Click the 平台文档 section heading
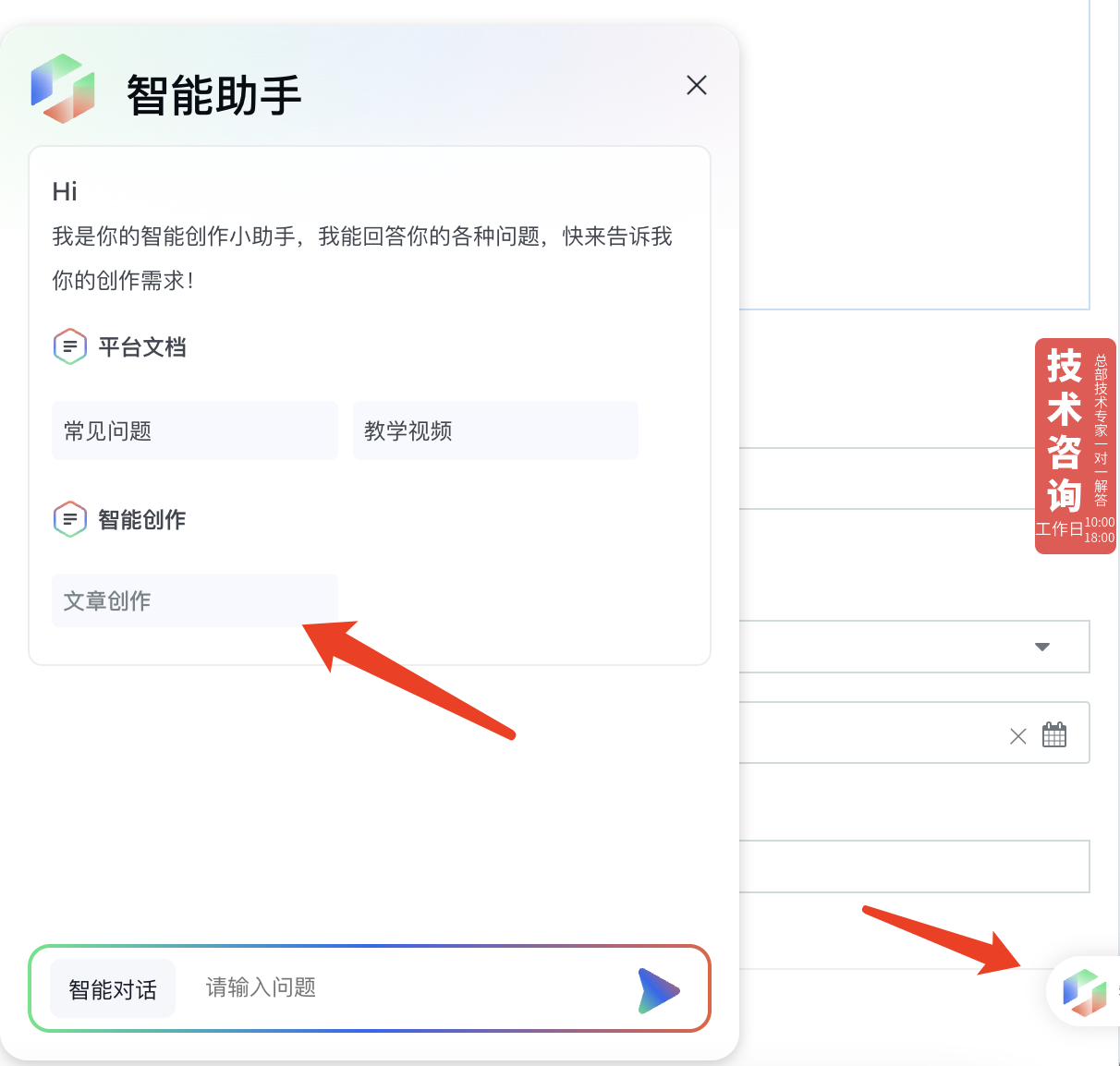The width and height of the screenshot is (1120, 1066). tap(142, 347)
